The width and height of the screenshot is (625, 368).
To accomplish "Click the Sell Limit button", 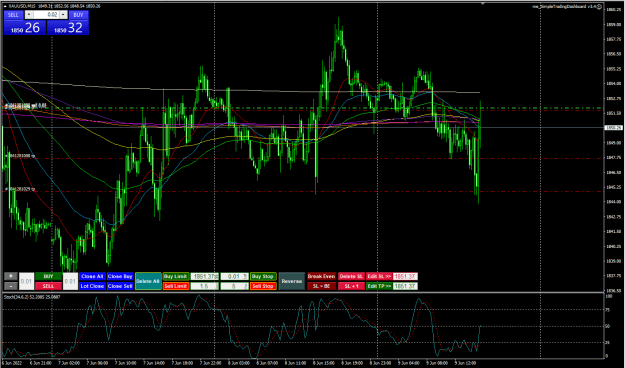I will (x=176, y=286).
